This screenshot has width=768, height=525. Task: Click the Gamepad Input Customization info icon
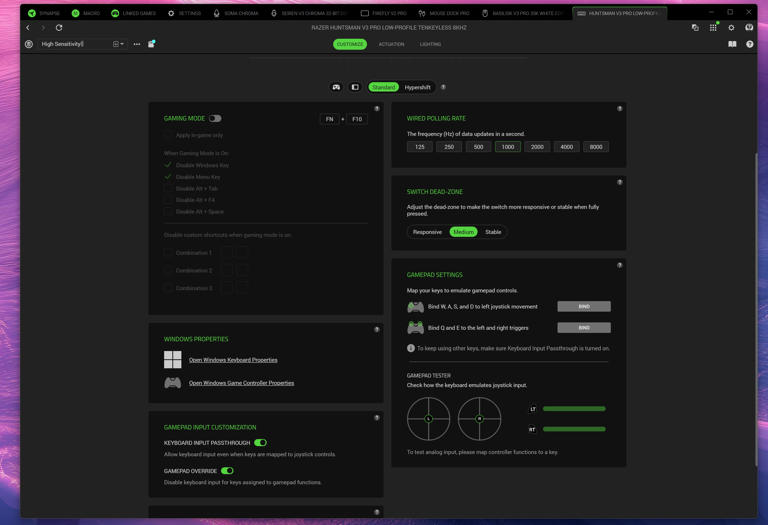tap(377, 418)
